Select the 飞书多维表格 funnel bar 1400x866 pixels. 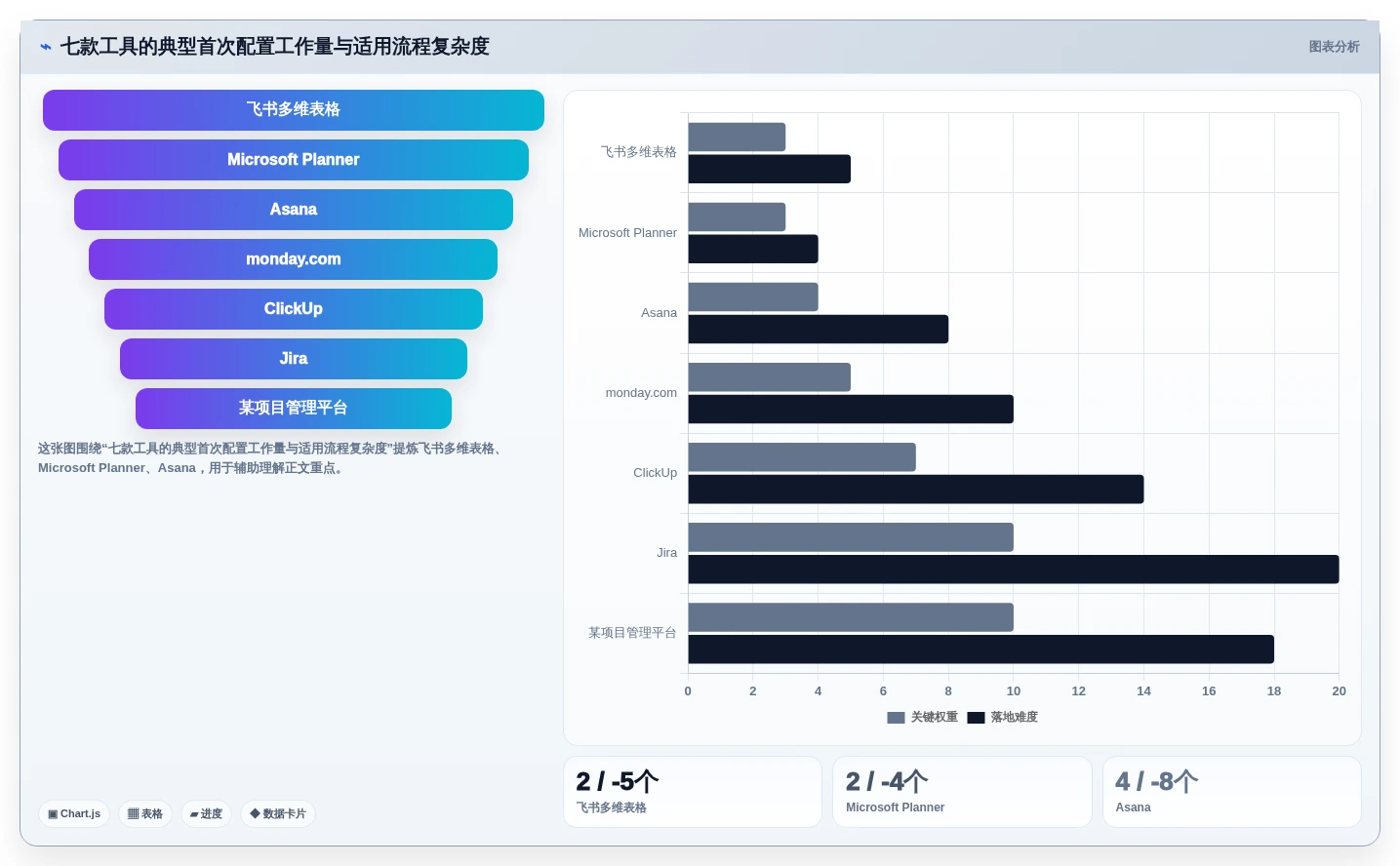[x=294, y=110]
